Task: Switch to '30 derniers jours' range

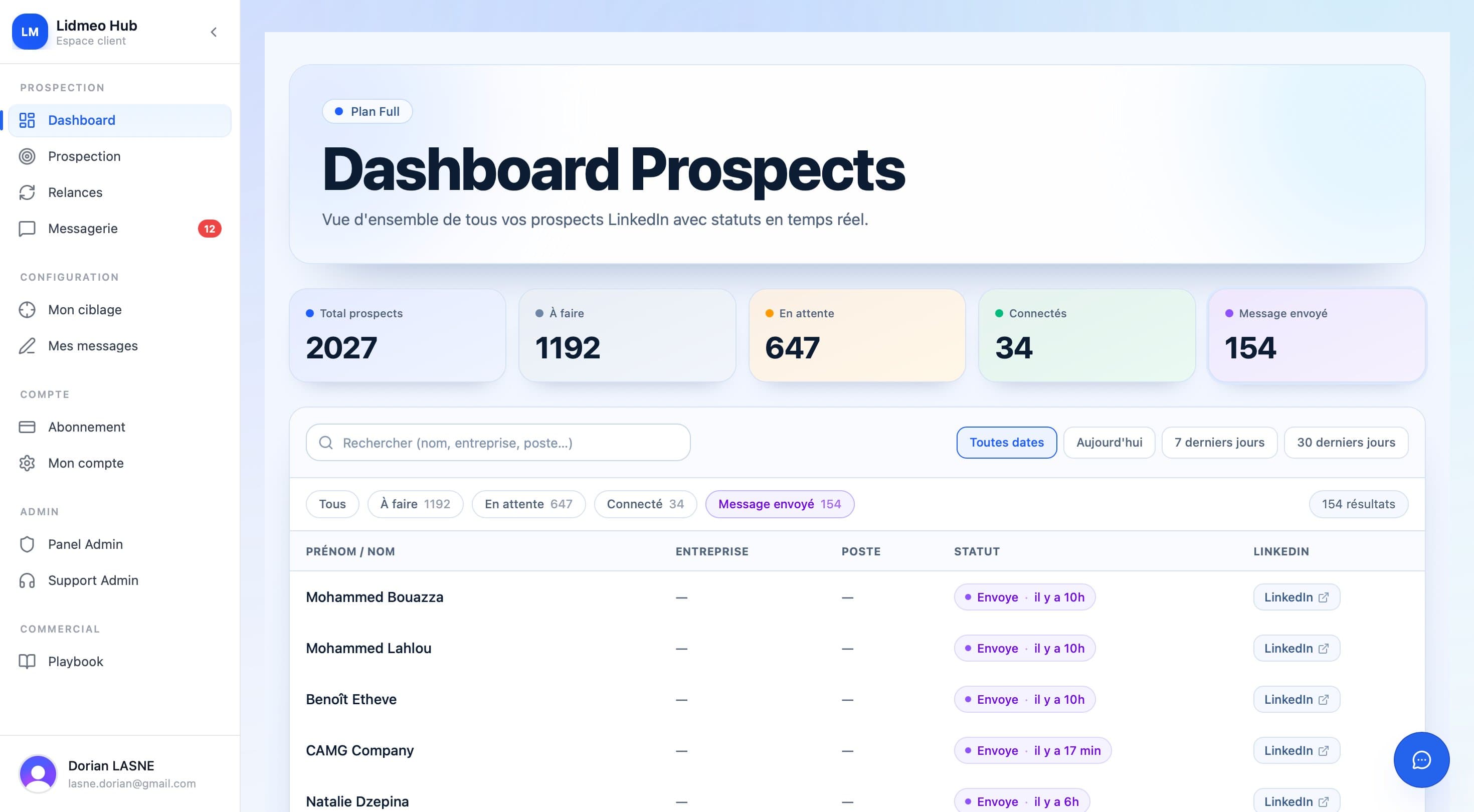Action: coord(1346,442)
